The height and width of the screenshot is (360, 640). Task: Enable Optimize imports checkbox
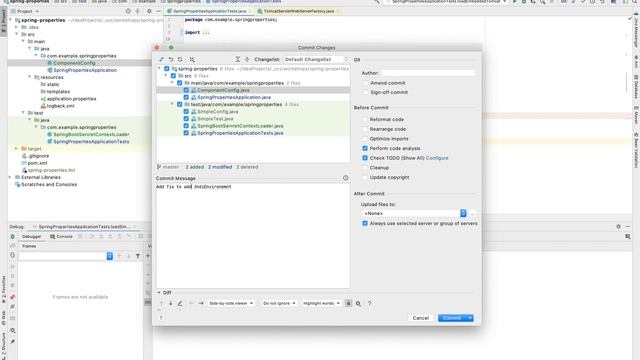coord(365,139)
